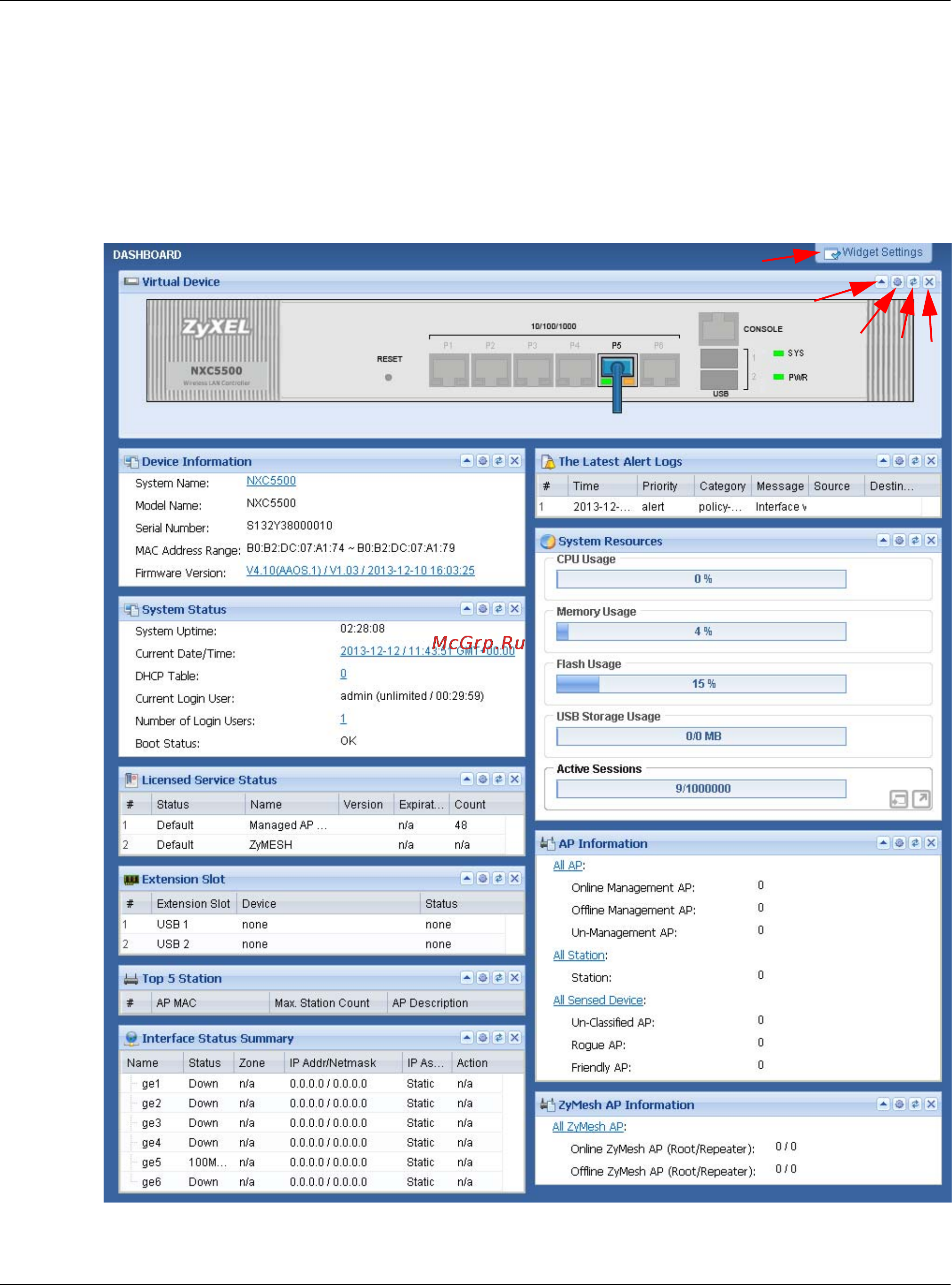Click the CONSOLE port on virtual device
Screen dimensions: 952x1285
tap(718, 328)
